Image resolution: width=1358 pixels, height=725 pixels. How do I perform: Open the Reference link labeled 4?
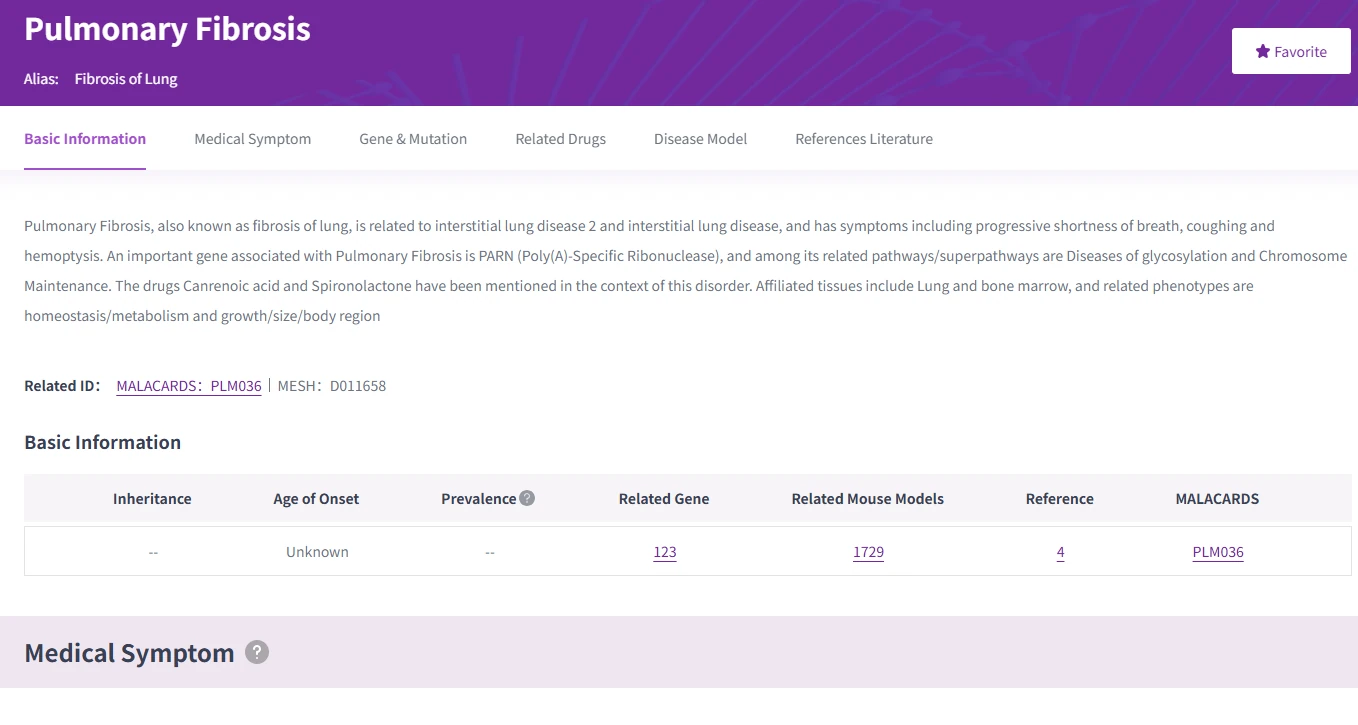1060,551
